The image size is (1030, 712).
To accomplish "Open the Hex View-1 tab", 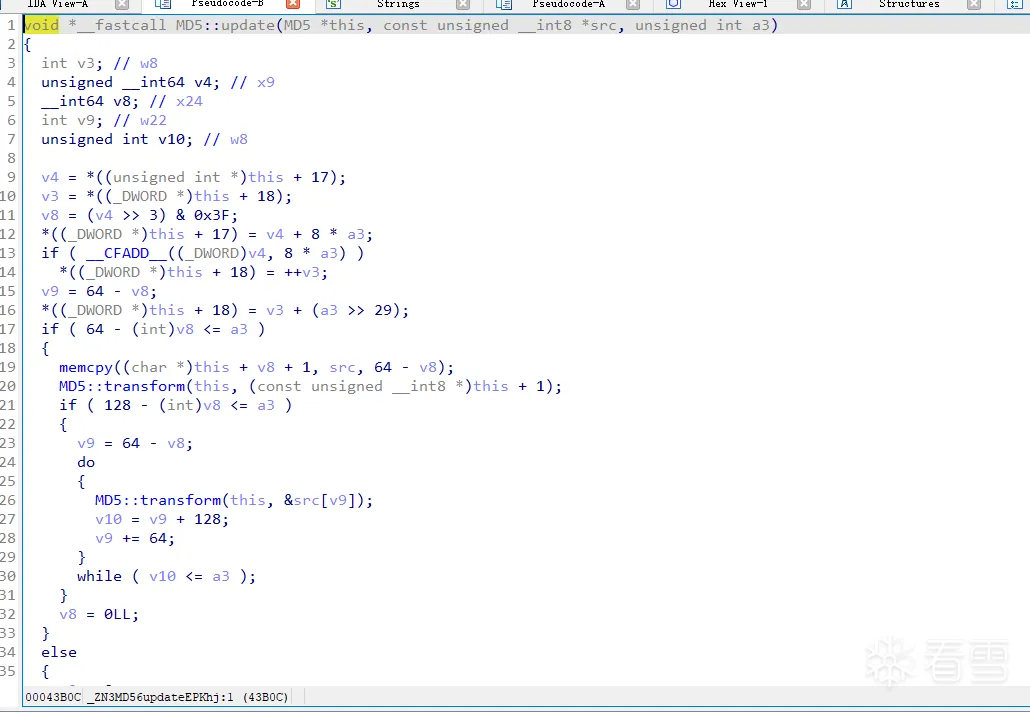I will click(738, 4).
